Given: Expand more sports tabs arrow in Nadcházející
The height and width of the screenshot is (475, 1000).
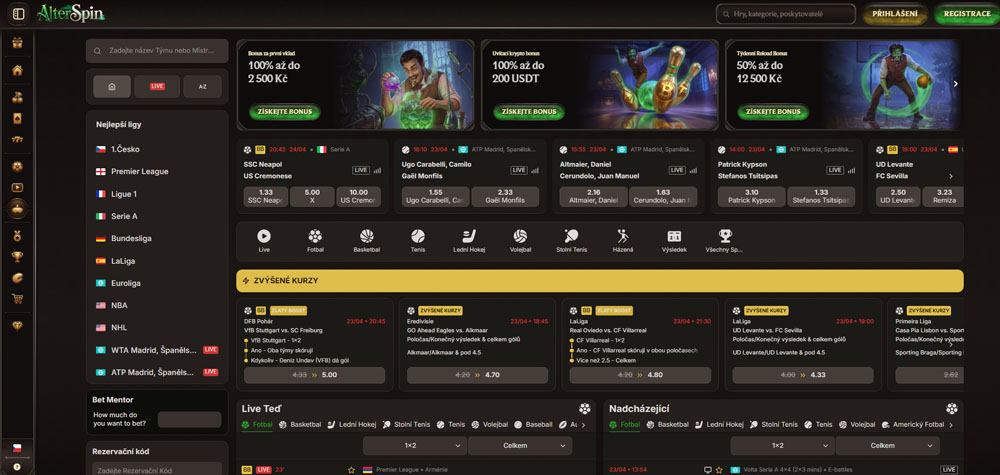Looking at the screenshot, I should coord(951,425).
